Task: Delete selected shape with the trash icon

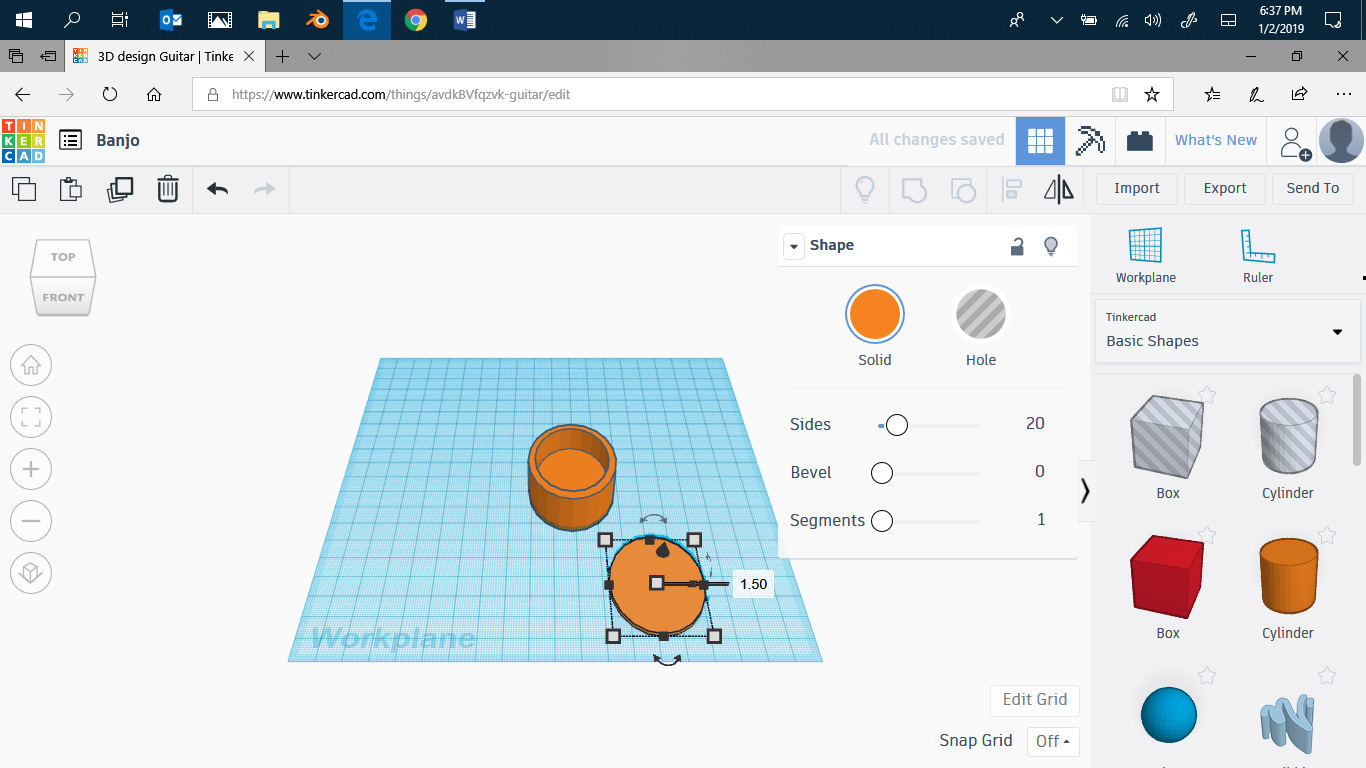Action: (168, 188)
